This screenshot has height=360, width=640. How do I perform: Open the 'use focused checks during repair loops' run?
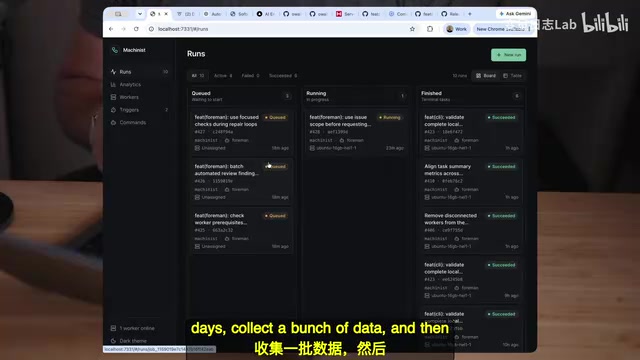(x=242, y=132)
